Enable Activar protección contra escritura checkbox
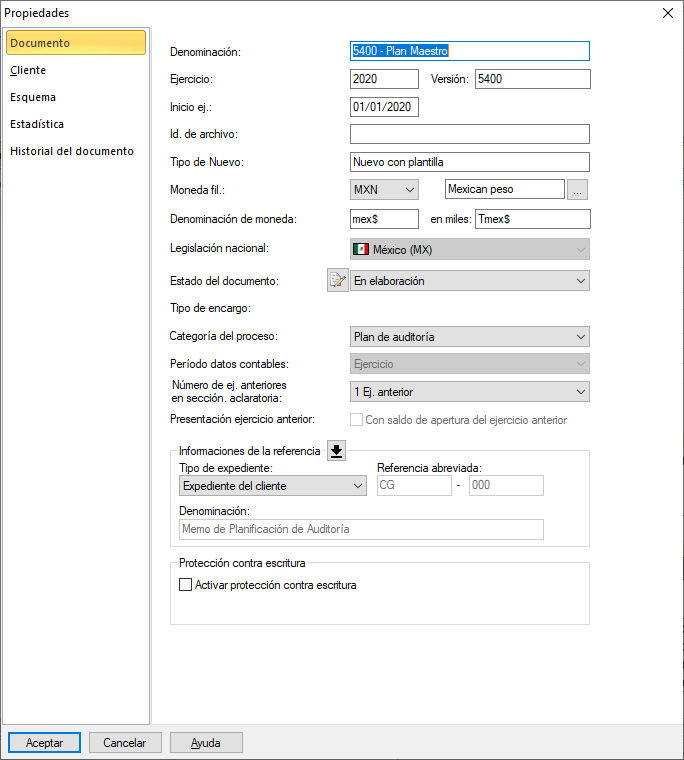Image resolution: width=684 pixels, height=760 pixels. coord(185,585)
